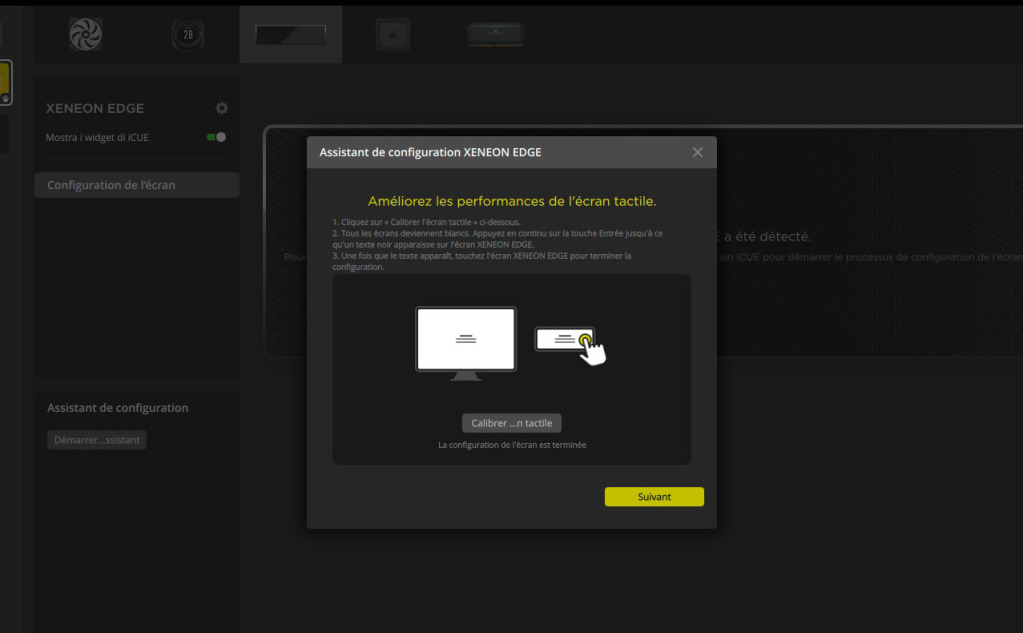The image size is (1023, 633).
Task: Close the Assistant de configuration dialog
Action: tap(697, 152)
